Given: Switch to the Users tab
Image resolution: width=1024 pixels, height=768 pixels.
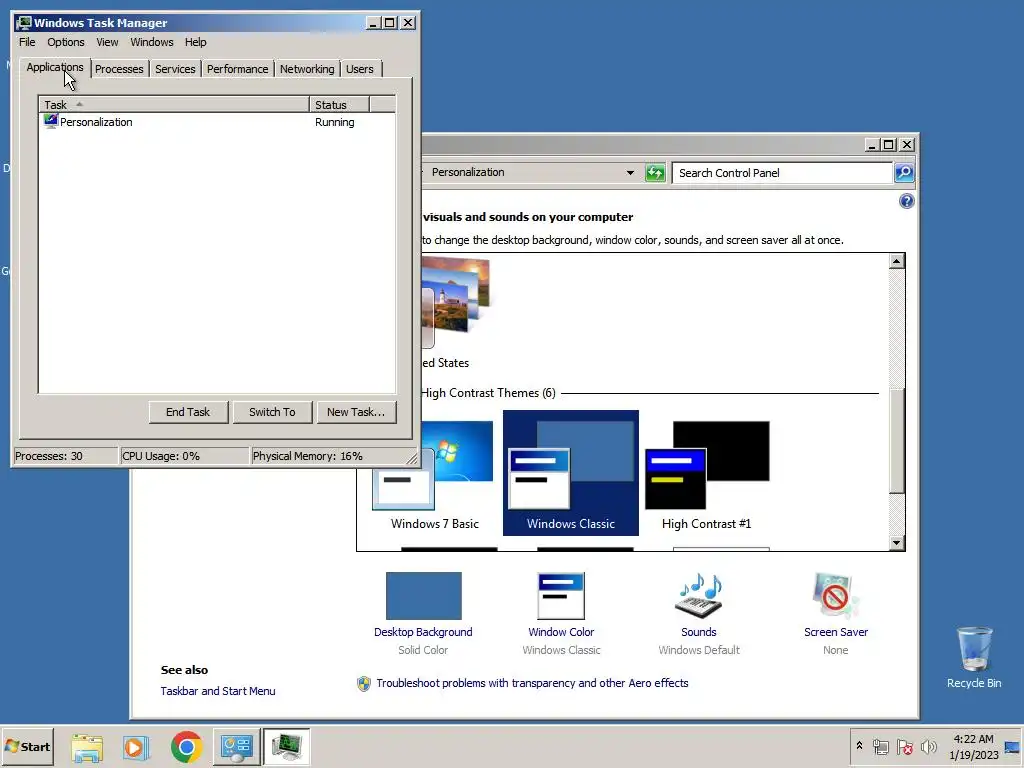Looking at the screenshot, I should tap(360, 69).
